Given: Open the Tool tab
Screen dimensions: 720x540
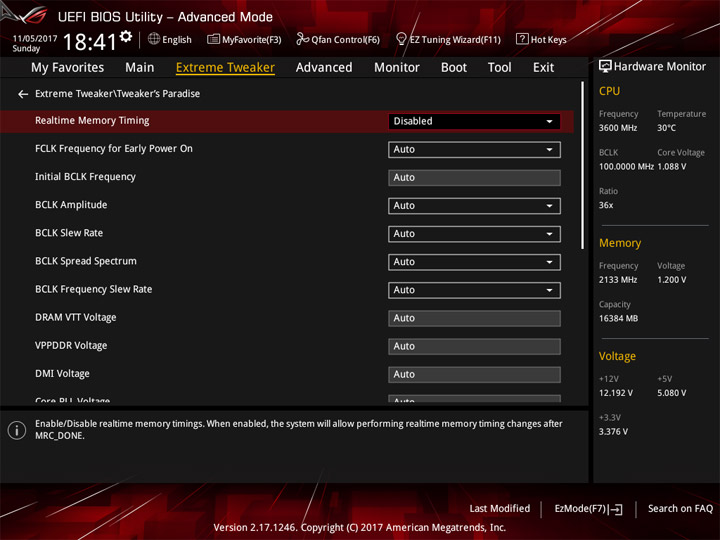Looking at the screenshot, I should pos(499,68).
